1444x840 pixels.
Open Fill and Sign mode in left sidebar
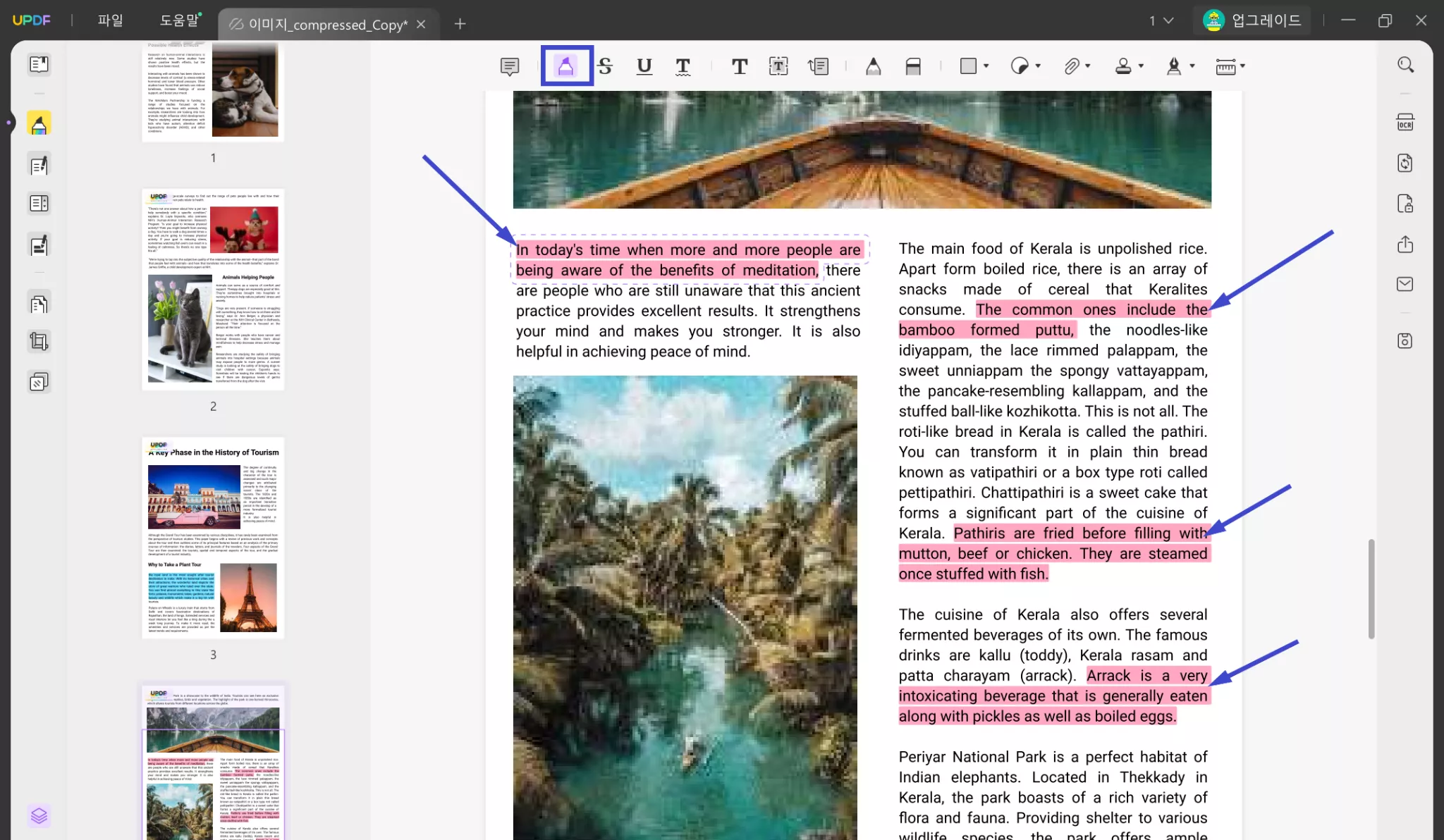coord(39,245)
